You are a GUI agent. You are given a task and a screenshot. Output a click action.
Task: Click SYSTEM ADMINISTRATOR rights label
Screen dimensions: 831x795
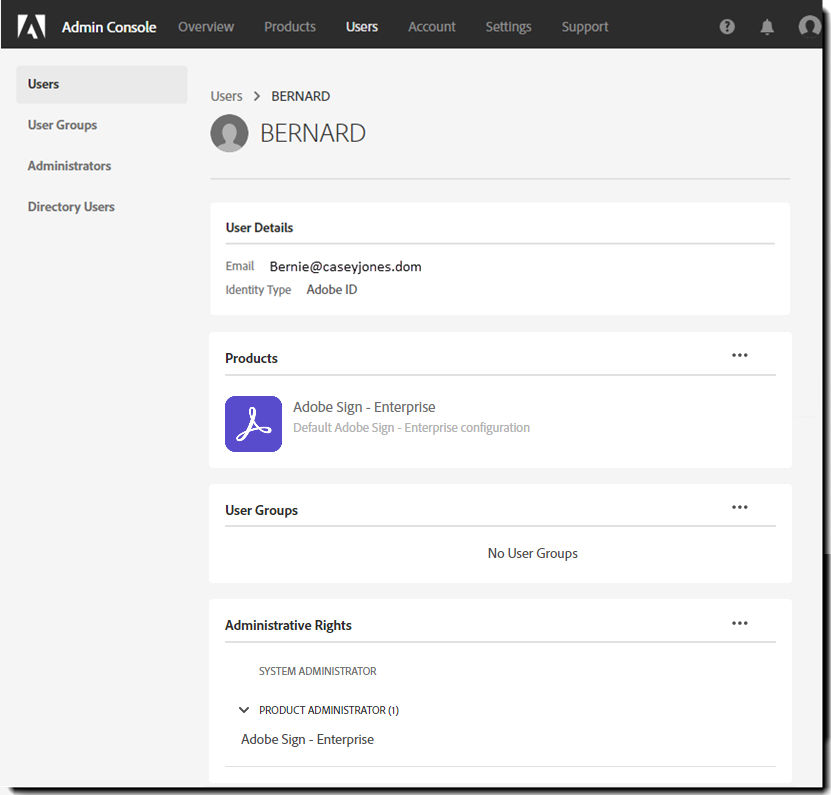[x=317, y=671]
